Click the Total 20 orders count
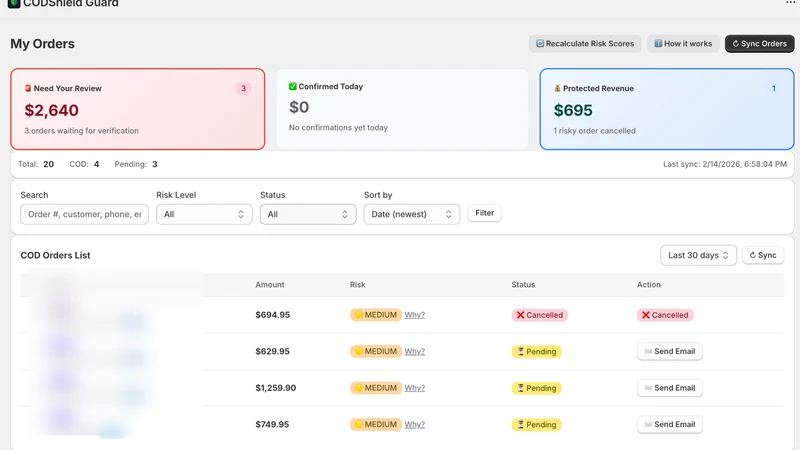The image size is (800, 450). [x=36, y=164]
